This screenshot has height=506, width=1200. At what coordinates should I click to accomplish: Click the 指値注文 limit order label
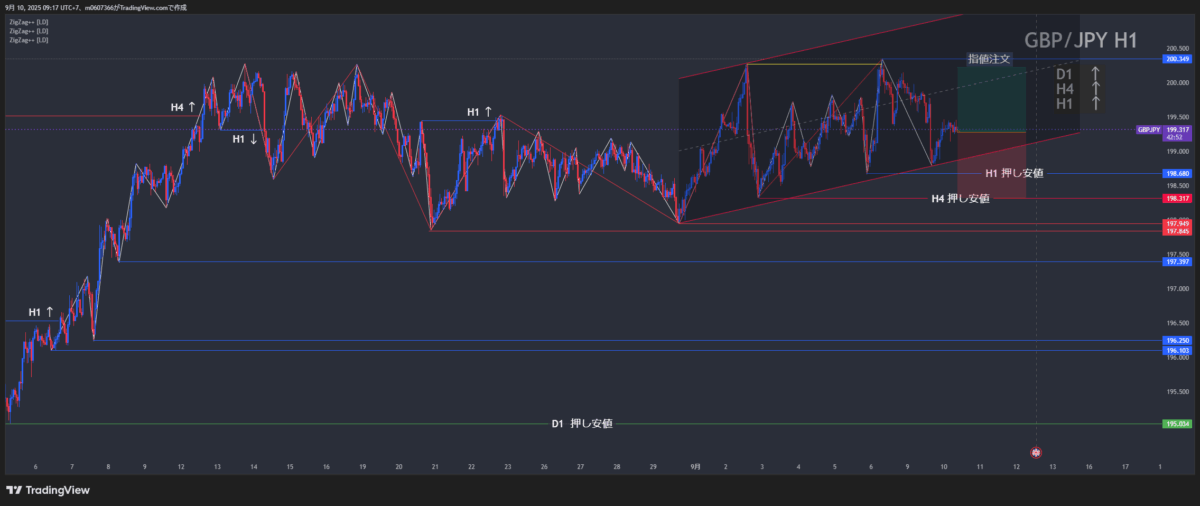[989, 59]
